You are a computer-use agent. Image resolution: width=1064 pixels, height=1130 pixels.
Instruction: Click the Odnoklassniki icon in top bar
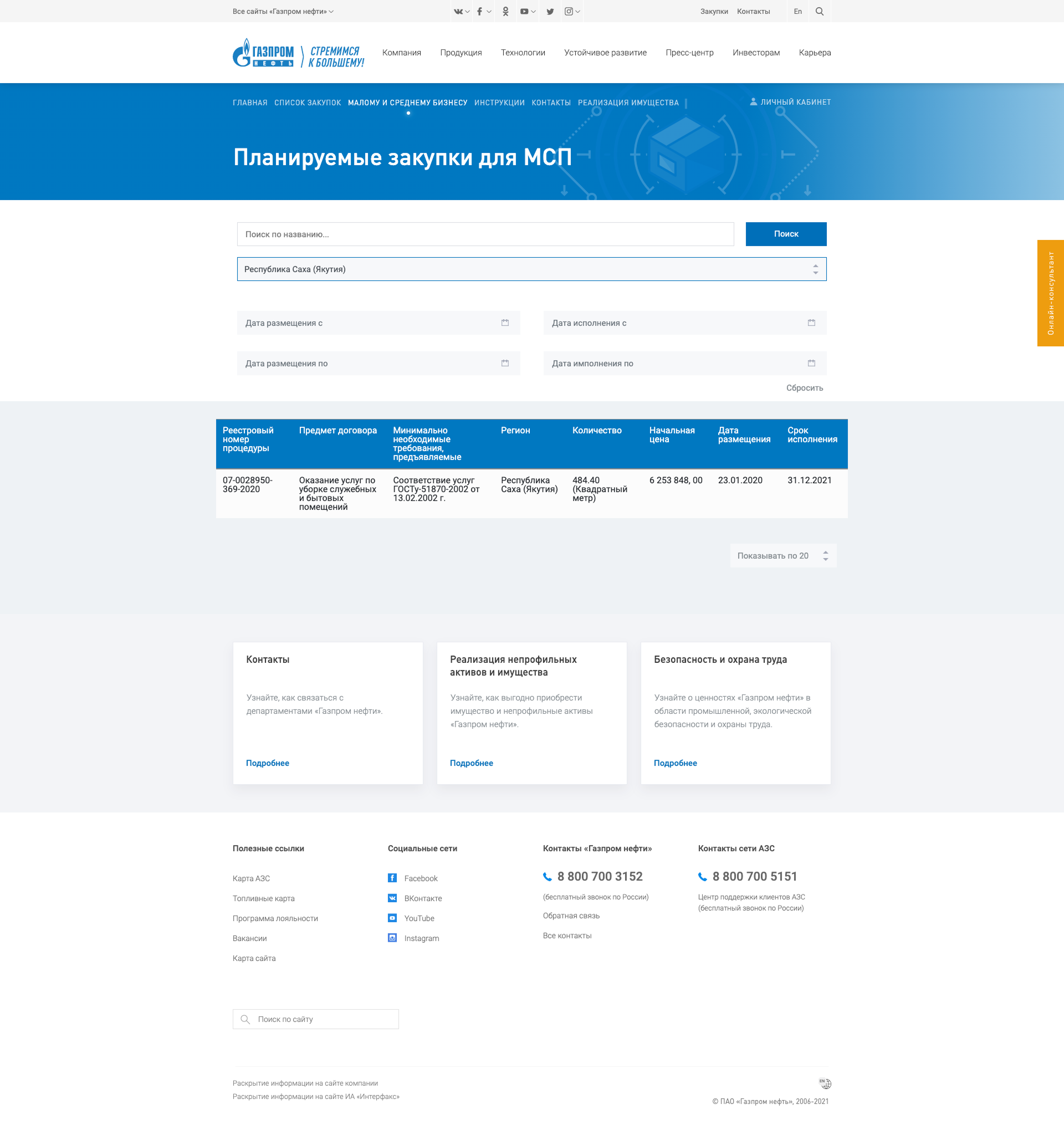tap(505, 12)
